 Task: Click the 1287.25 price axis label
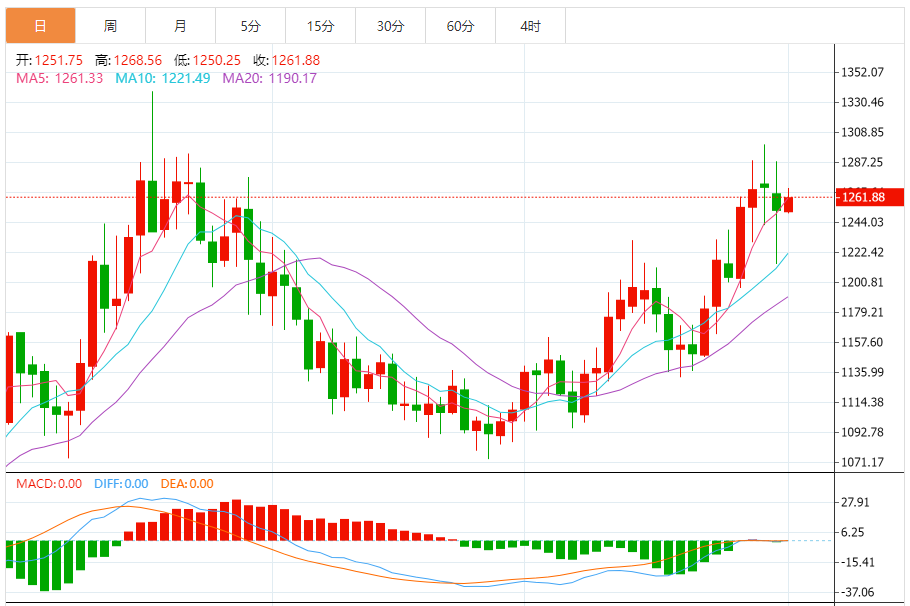(862, 162)
